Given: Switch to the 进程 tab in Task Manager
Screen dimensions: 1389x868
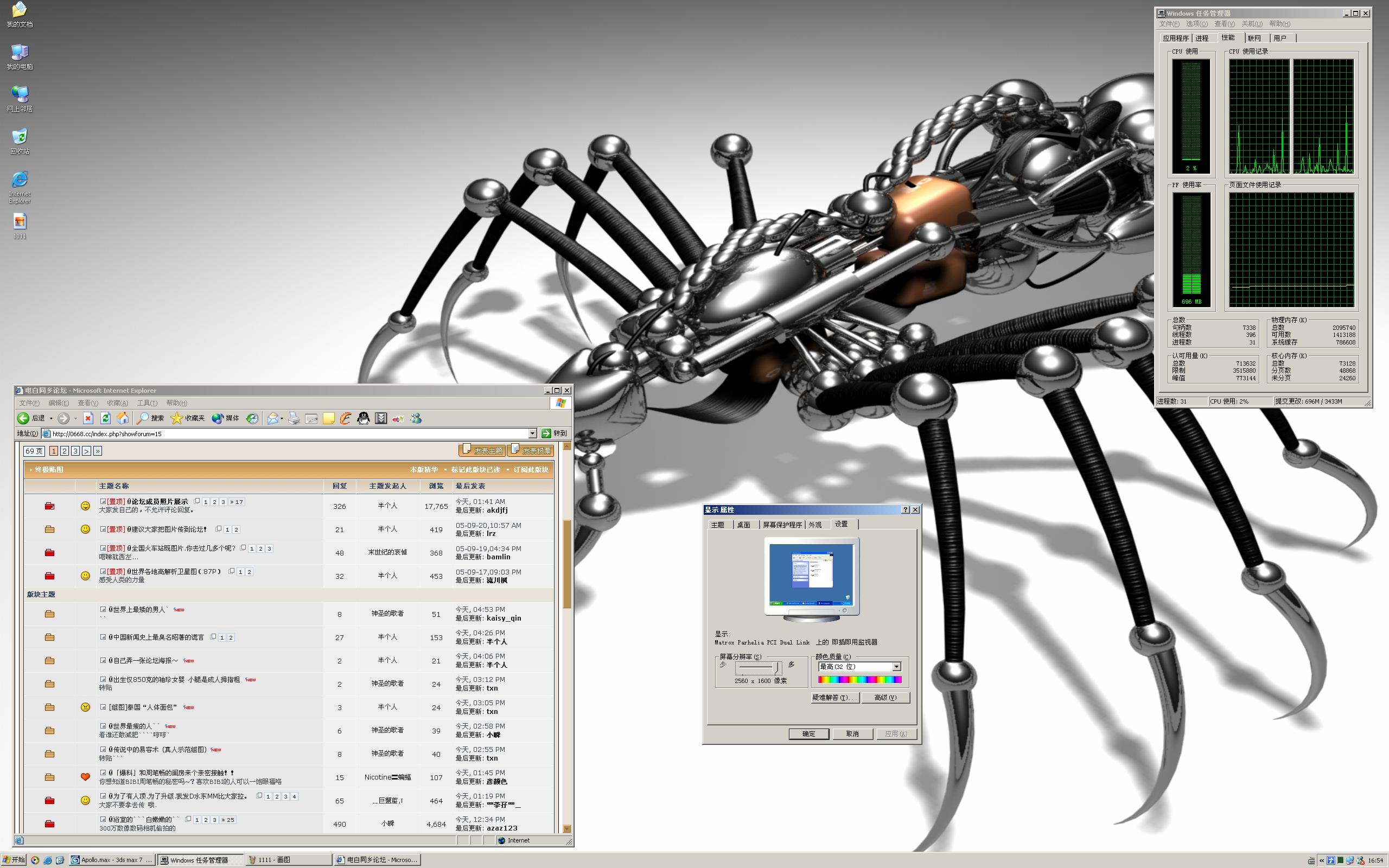Looking at the screenshot, I should [1202, 38].
